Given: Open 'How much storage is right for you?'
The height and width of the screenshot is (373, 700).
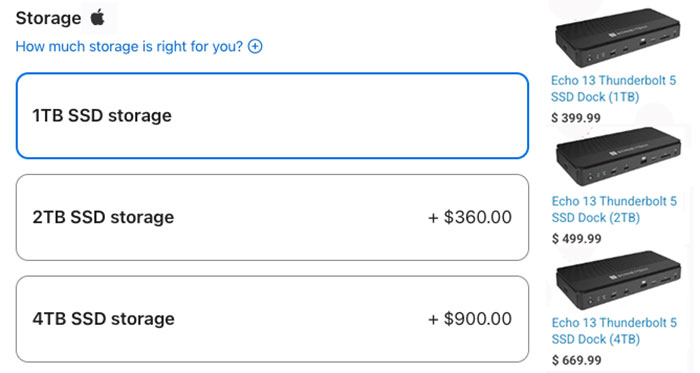Looking at the screenshot, I should click(129, 46).
